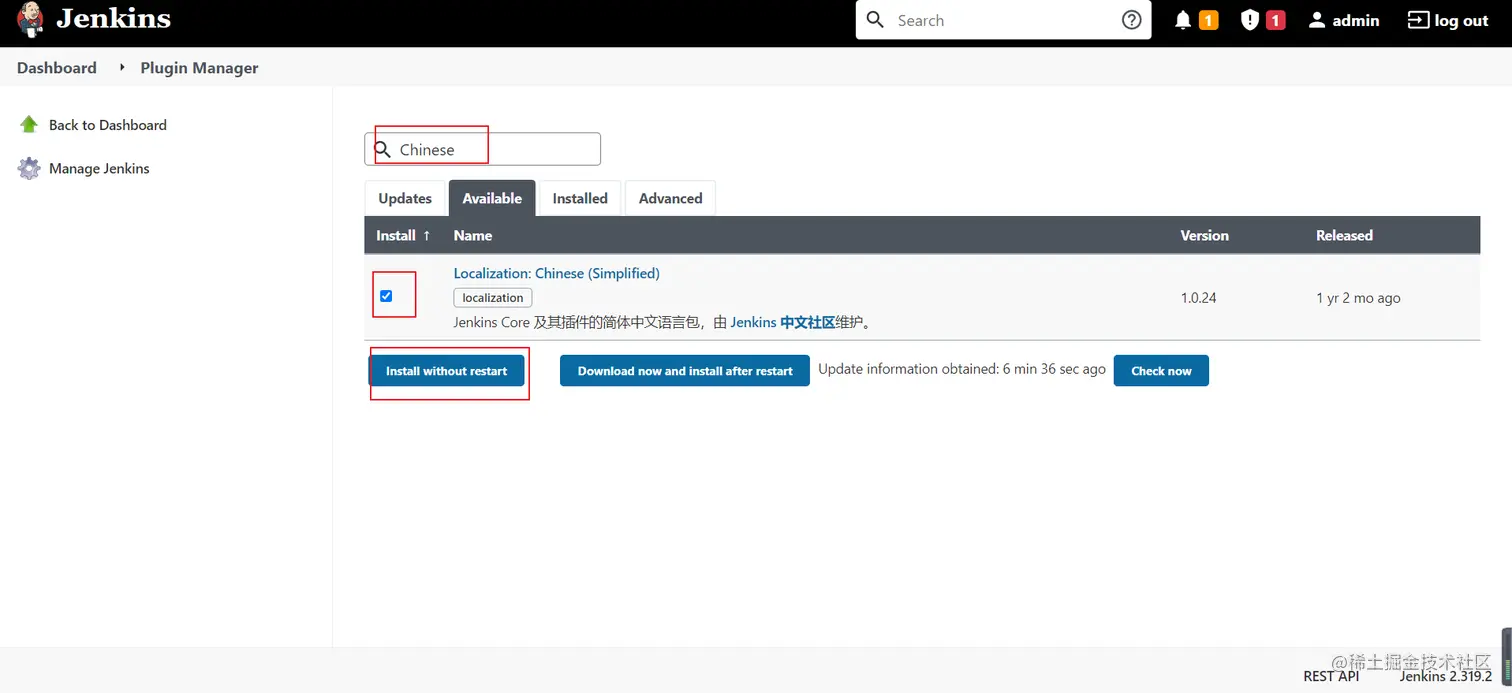Click the Version column header
The width and height of the screenshot is (1512, 693).
pyautogui.click(x=1204, y=235)
